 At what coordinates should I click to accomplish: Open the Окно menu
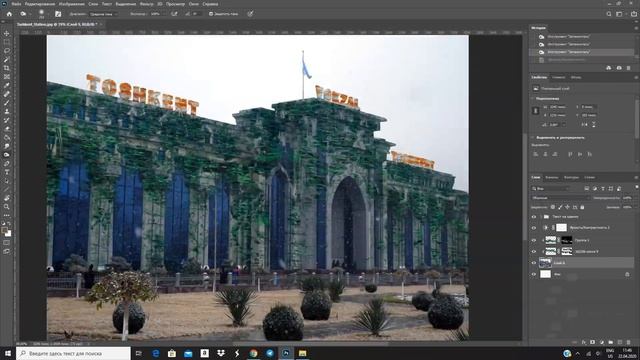click(x=194, y=4)
